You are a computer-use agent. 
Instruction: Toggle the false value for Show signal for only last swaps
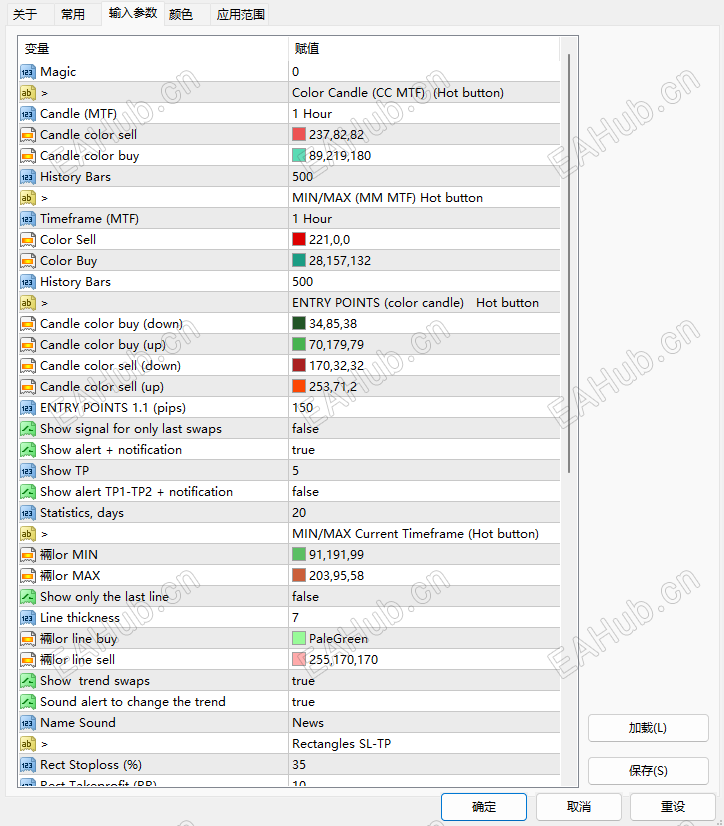pyautogui.click(x=305, y=429)
